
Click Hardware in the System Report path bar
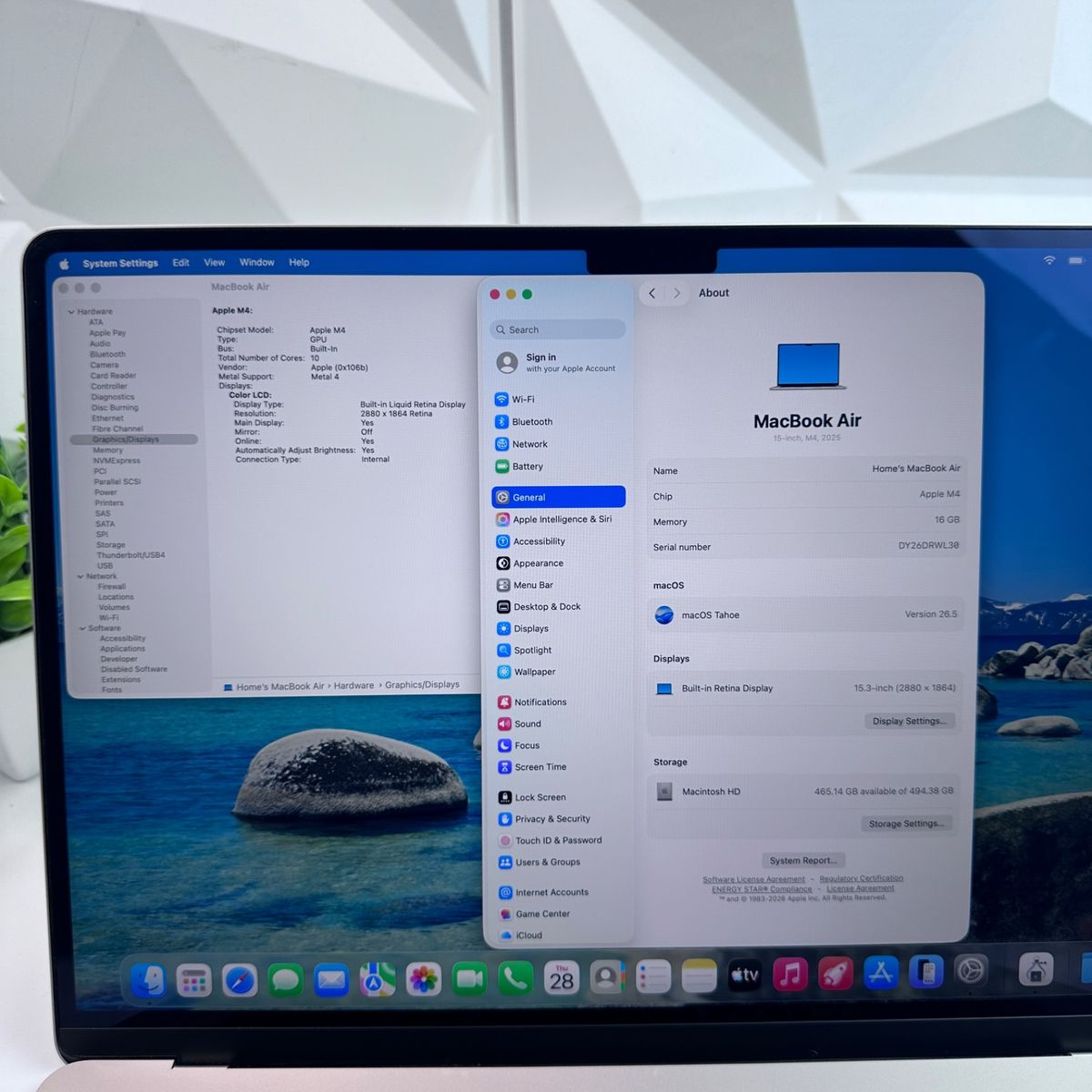(x=354, y=686)
